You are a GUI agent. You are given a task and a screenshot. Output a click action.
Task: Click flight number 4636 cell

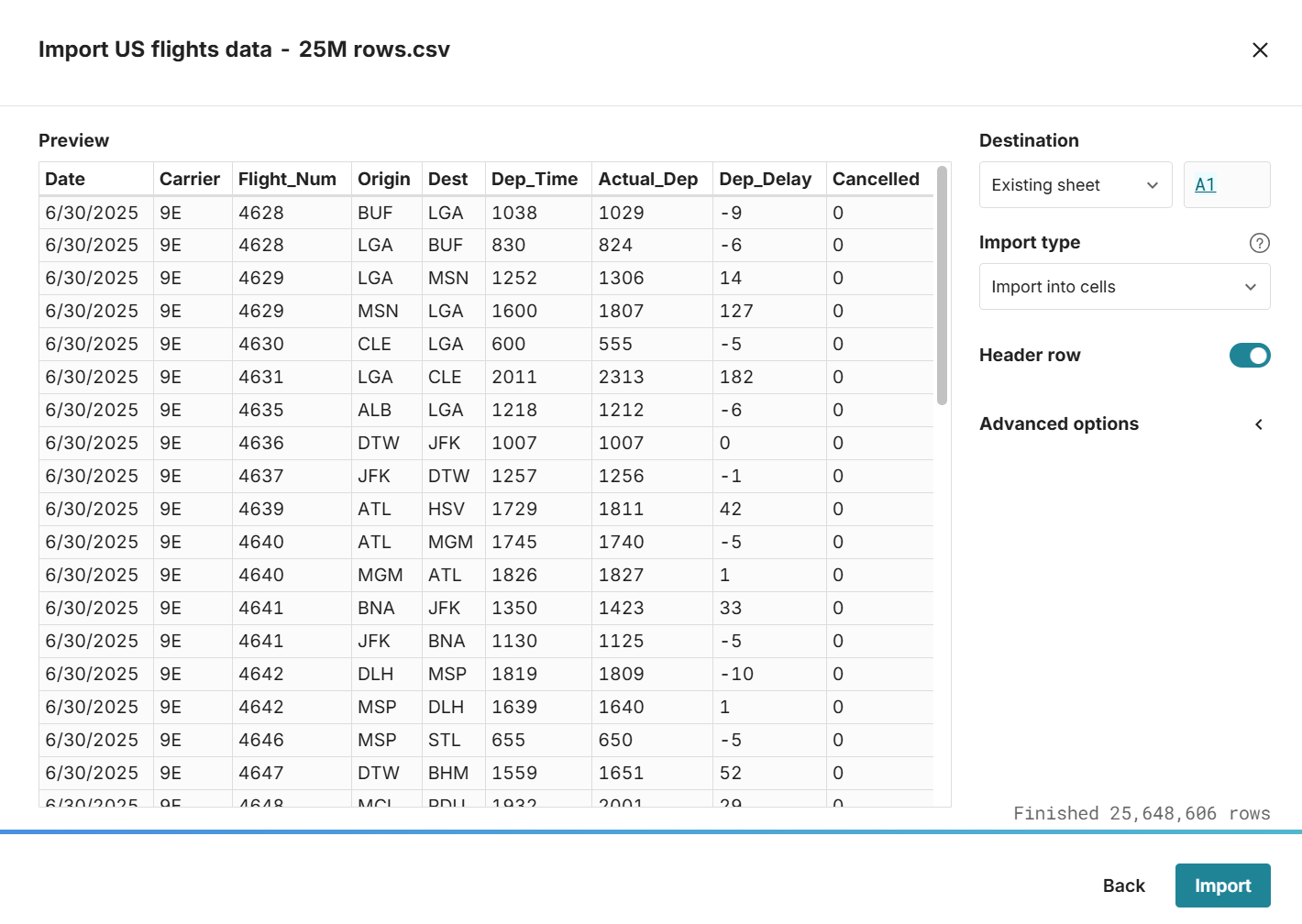coord(292,444)
